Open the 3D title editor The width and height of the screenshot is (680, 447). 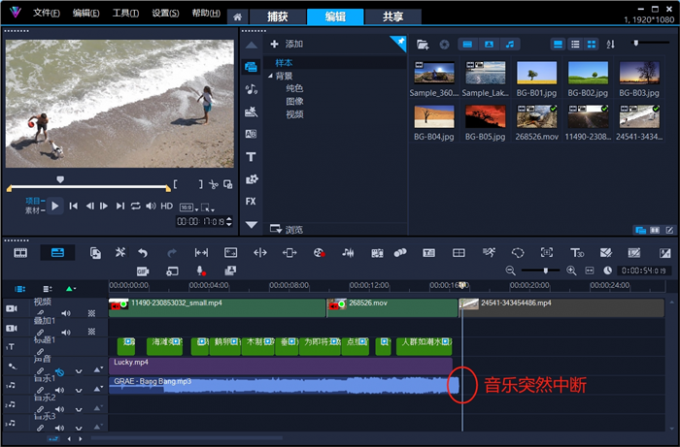[x=577, y=253]
